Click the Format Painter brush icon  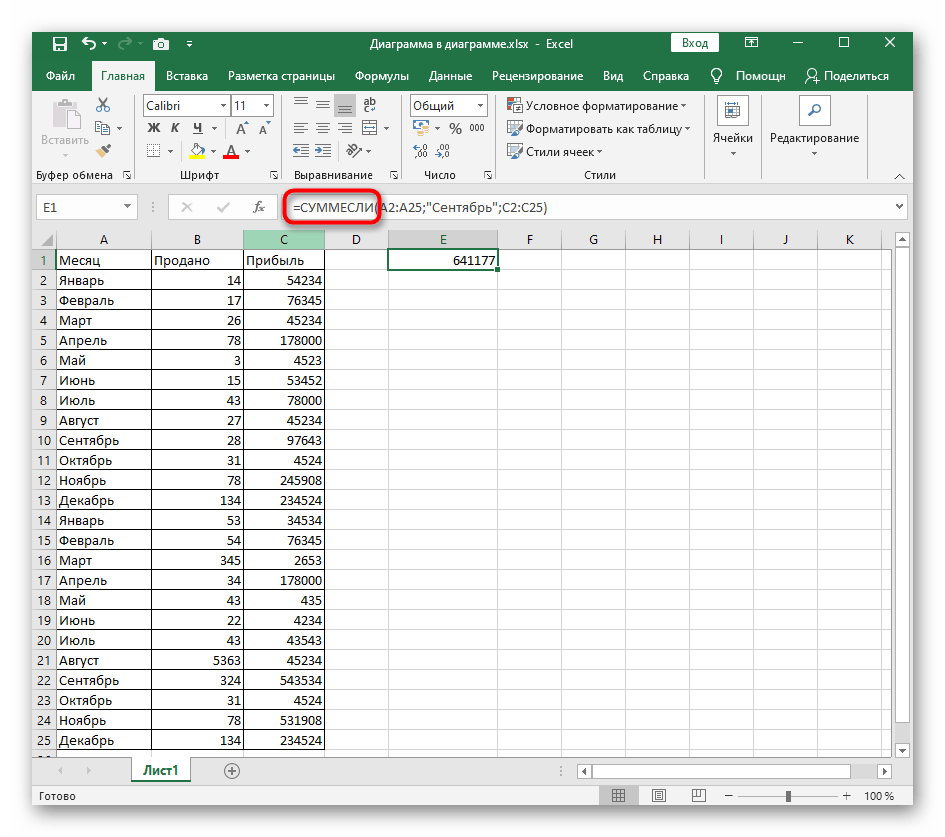point(103,149)
